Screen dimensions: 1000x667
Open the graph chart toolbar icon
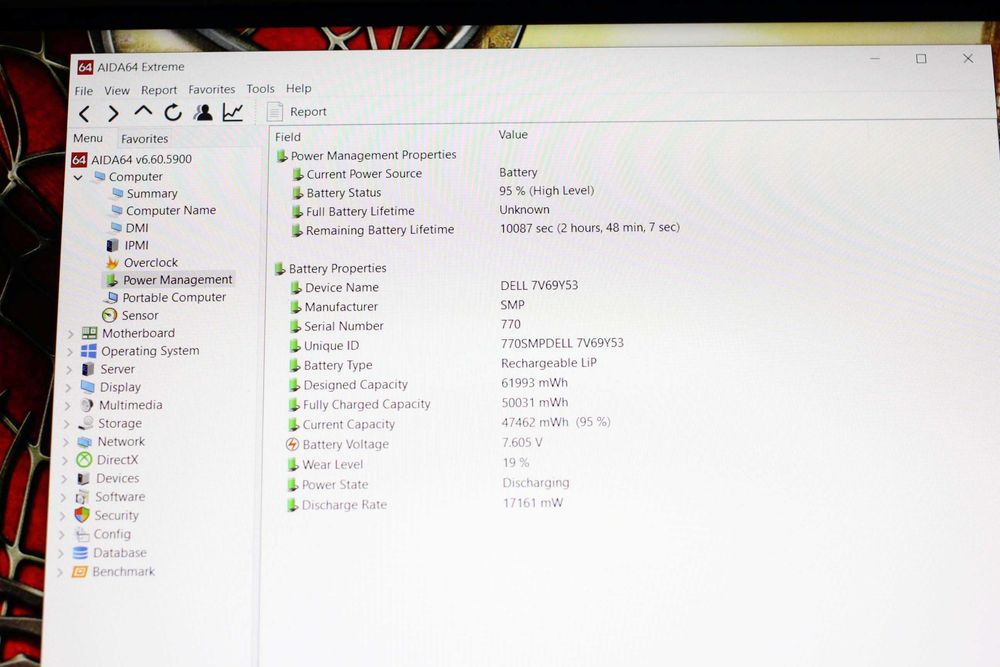click(x=233, y=112)
